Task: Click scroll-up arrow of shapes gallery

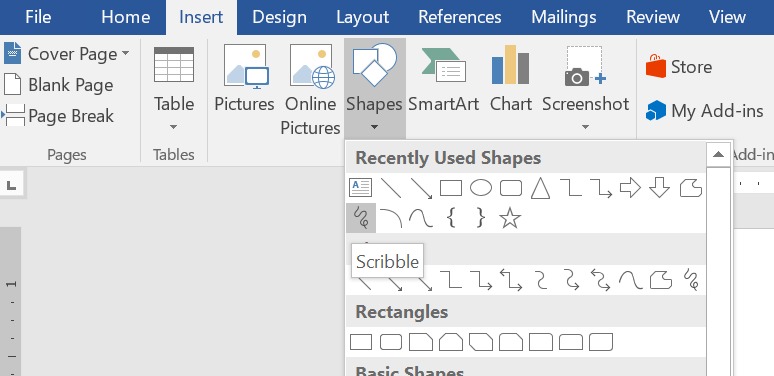Action: [718, 155]
